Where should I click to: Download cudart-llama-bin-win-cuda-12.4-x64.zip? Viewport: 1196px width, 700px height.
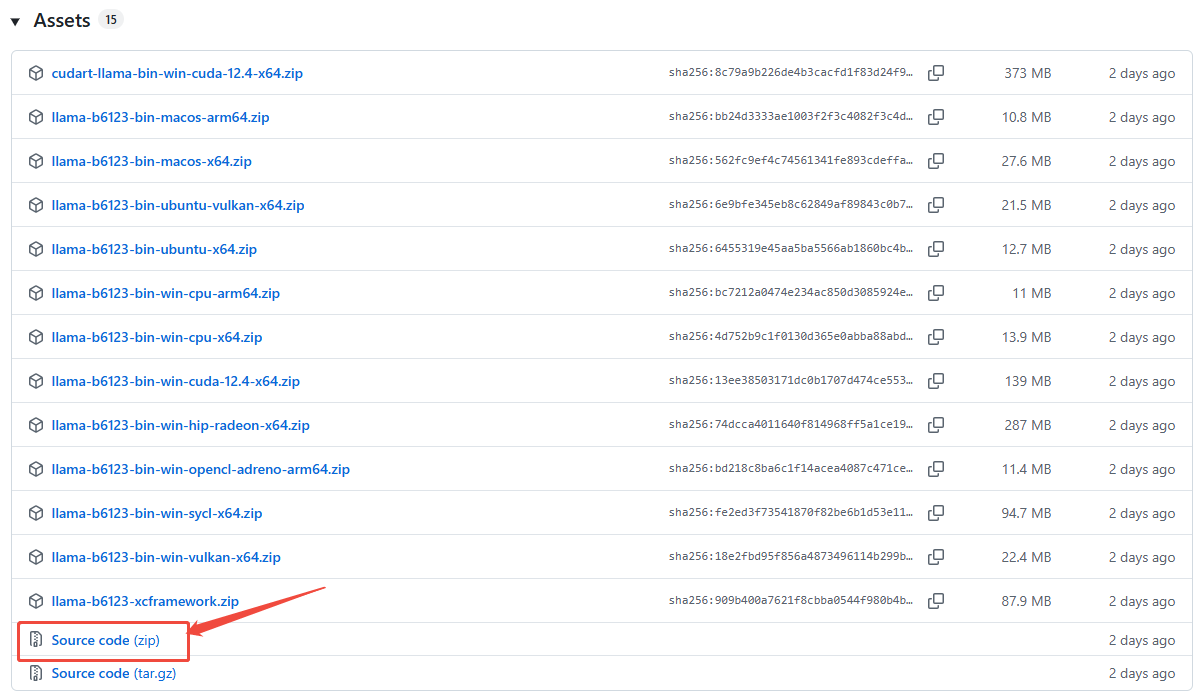[x=177, y=73]
